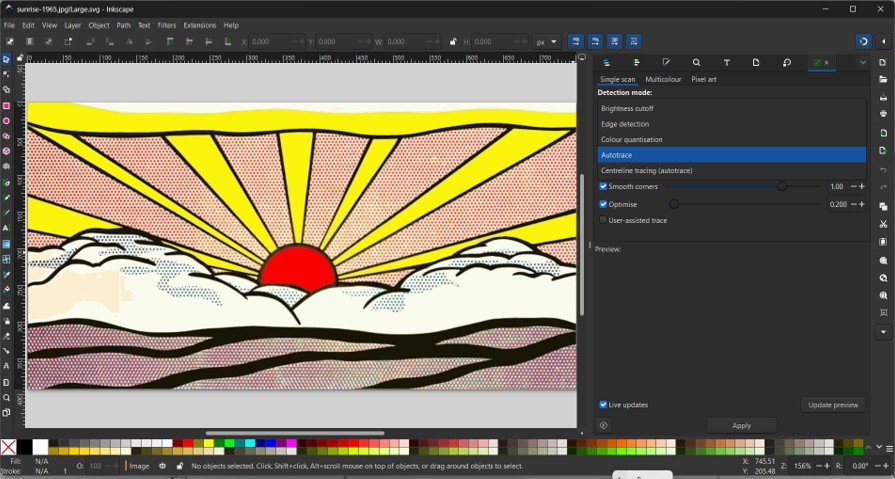This screenshot has height=479, width=895.
Task: Click the Update preview button
Action: (833, 405)
